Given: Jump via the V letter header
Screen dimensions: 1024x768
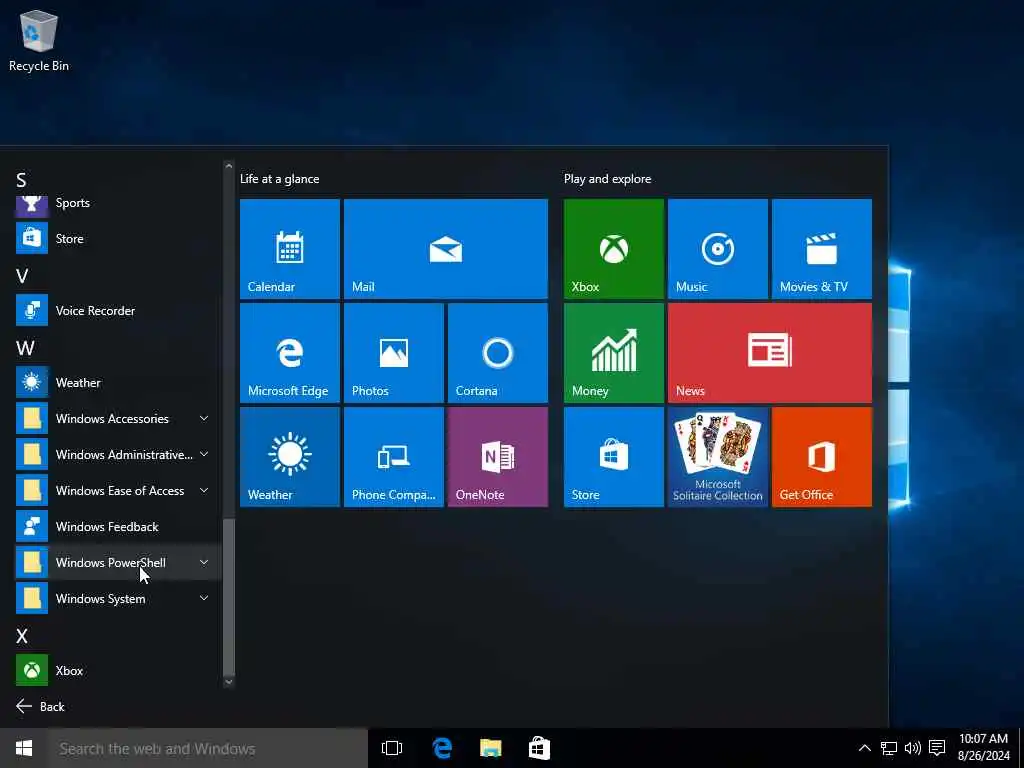Looking at the screenshot, I should point(22,276).
